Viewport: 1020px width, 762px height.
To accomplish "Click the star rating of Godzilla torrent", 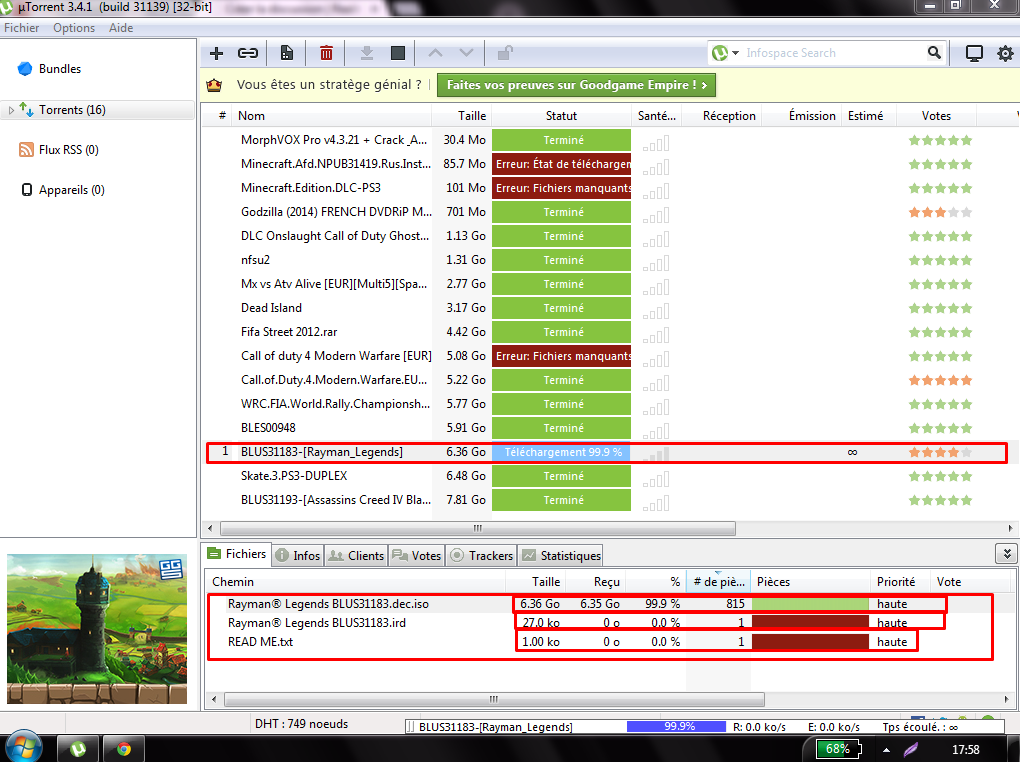I will 940,212.
